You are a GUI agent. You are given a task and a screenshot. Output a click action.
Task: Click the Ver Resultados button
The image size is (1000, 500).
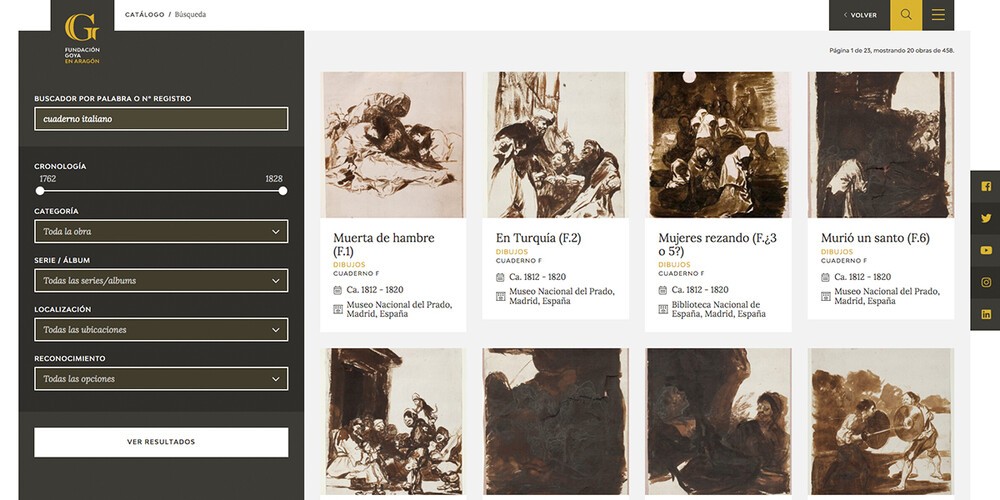(161, 442)
